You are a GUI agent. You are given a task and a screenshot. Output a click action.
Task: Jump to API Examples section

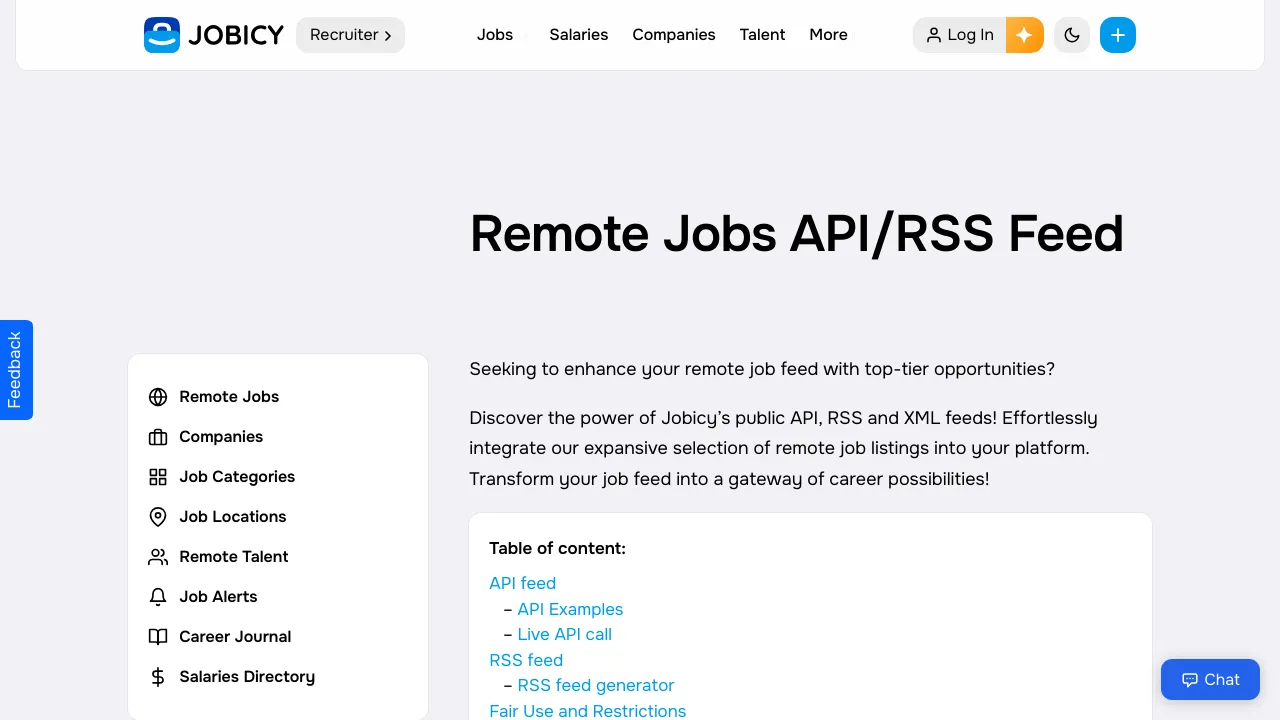pos(570,609)
